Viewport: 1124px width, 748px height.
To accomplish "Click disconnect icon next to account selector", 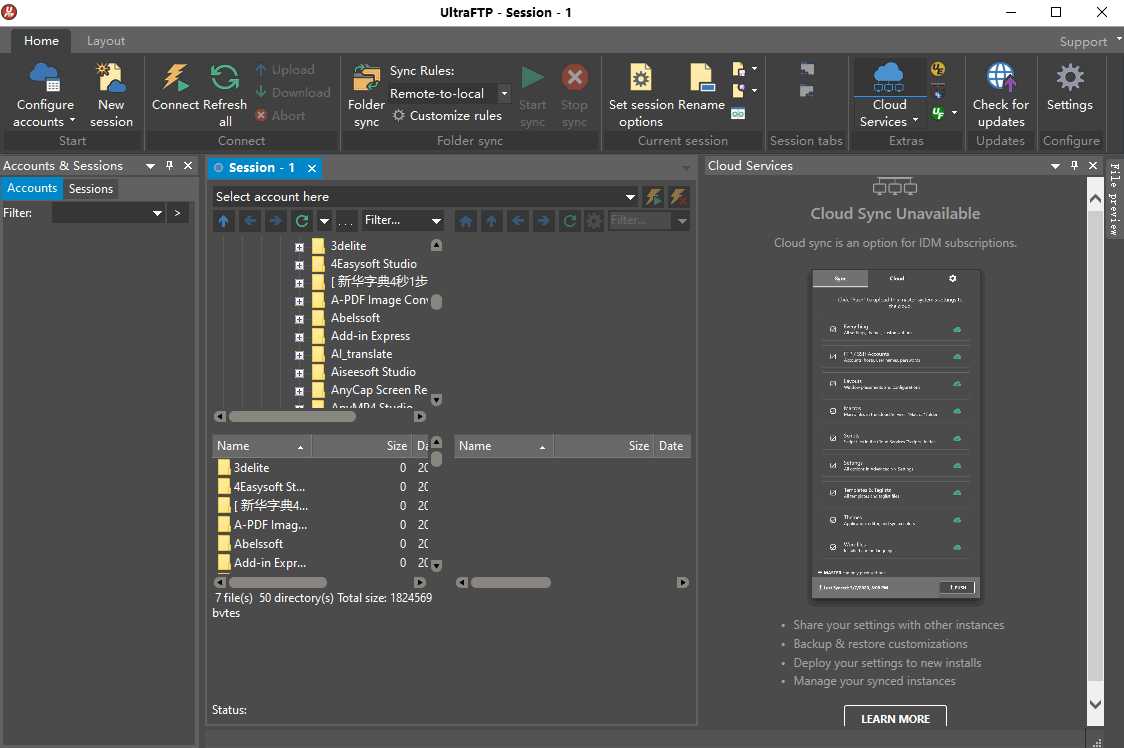I will 678,197.
